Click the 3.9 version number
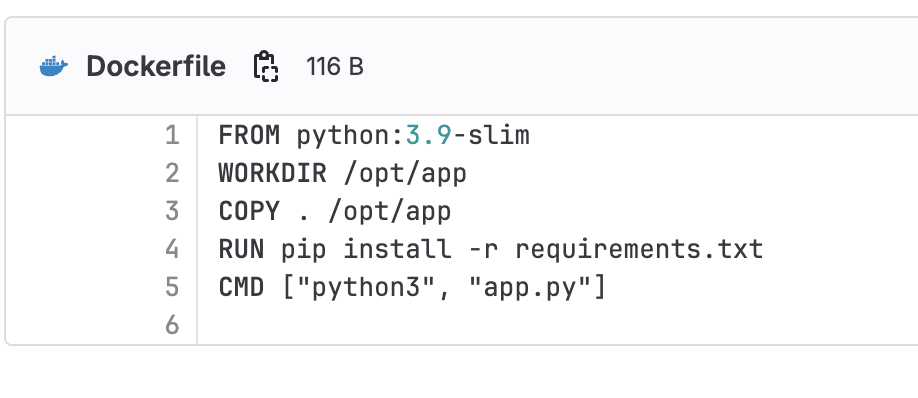 (x=429, y=136)
